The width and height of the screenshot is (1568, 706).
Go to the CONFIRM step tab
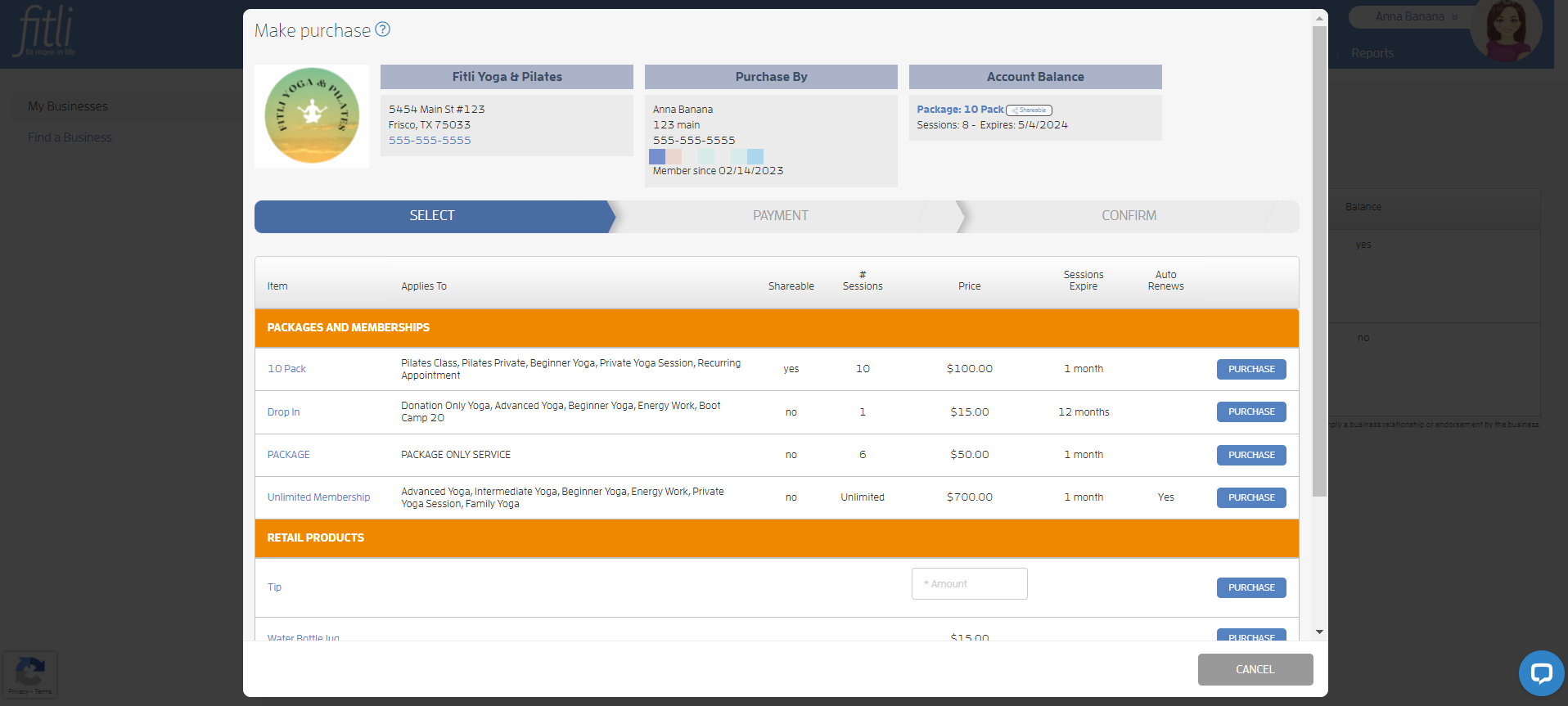[x=1129, y=216]
